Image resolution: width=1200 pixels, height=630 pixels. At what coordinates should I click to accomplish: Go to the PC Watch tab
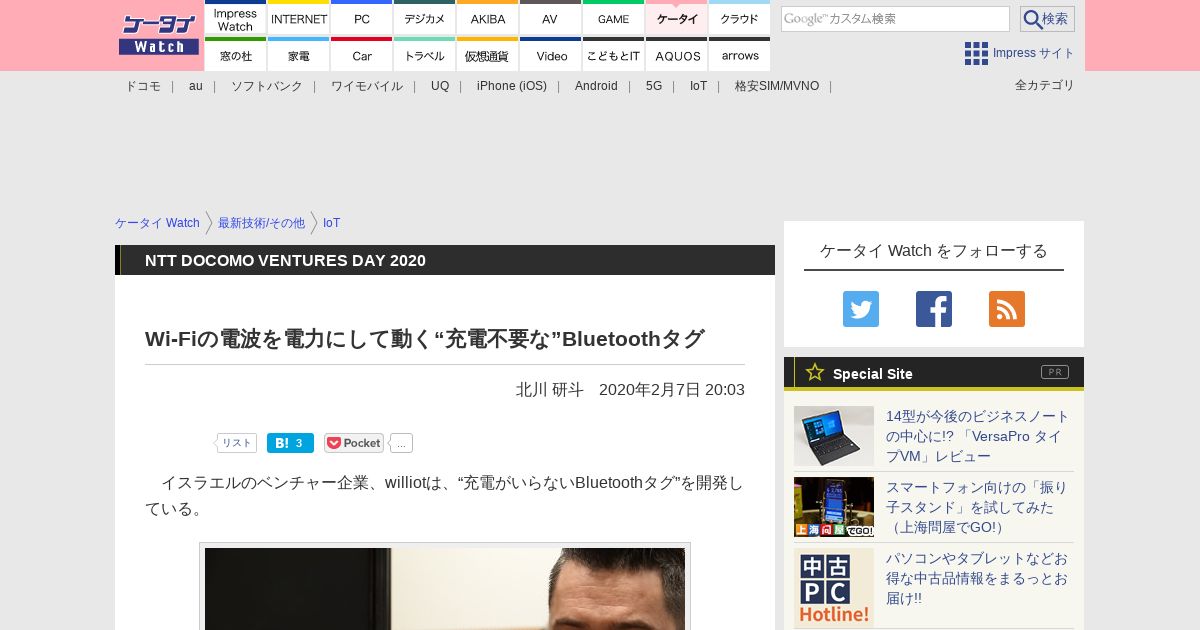[362, 18]
